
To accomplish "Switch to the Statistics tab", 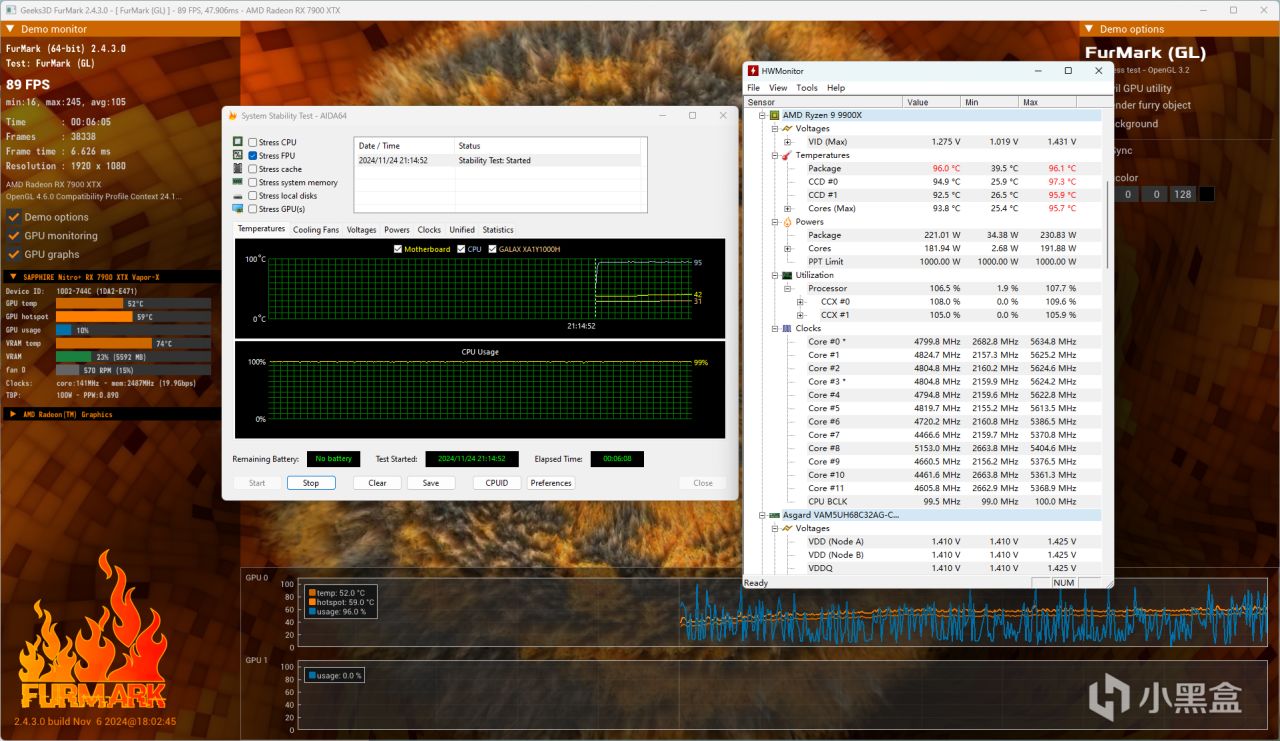I will pos(498,230).
